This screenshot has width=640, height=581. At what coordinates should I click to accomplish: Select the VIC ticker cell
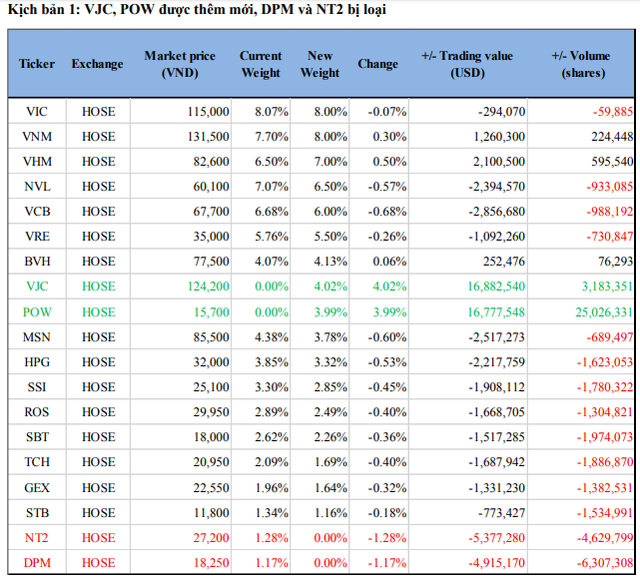tap(37, 111)
